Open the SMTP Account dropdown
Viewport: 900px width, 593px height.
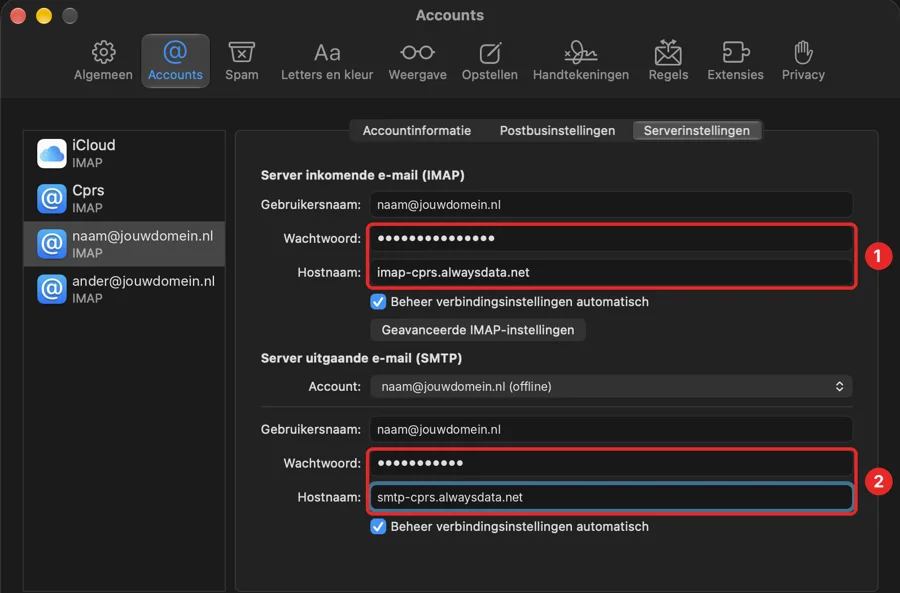coord(611,386)
